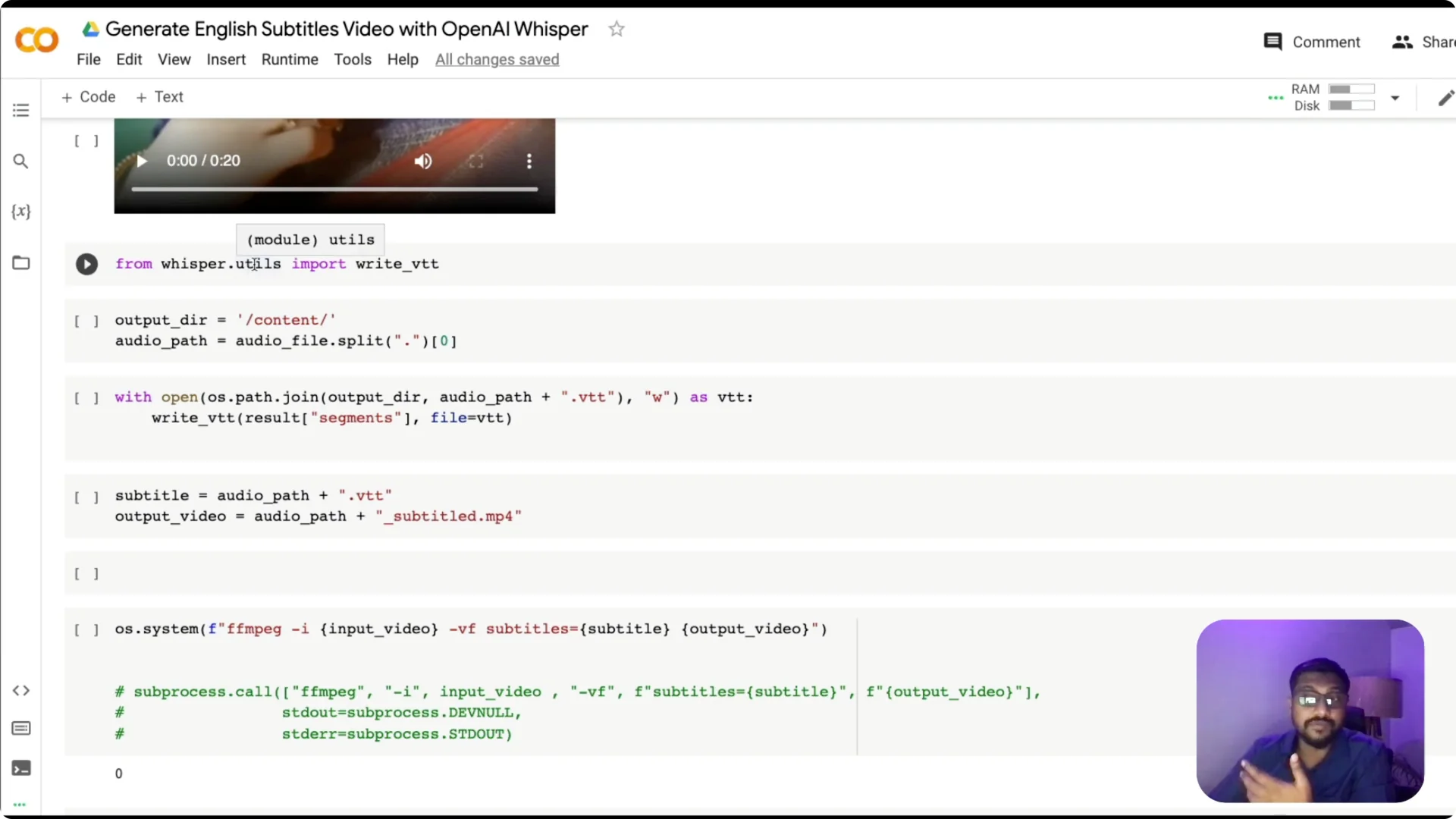
Task: Open the notebook search panel
Action: [20, 162]
